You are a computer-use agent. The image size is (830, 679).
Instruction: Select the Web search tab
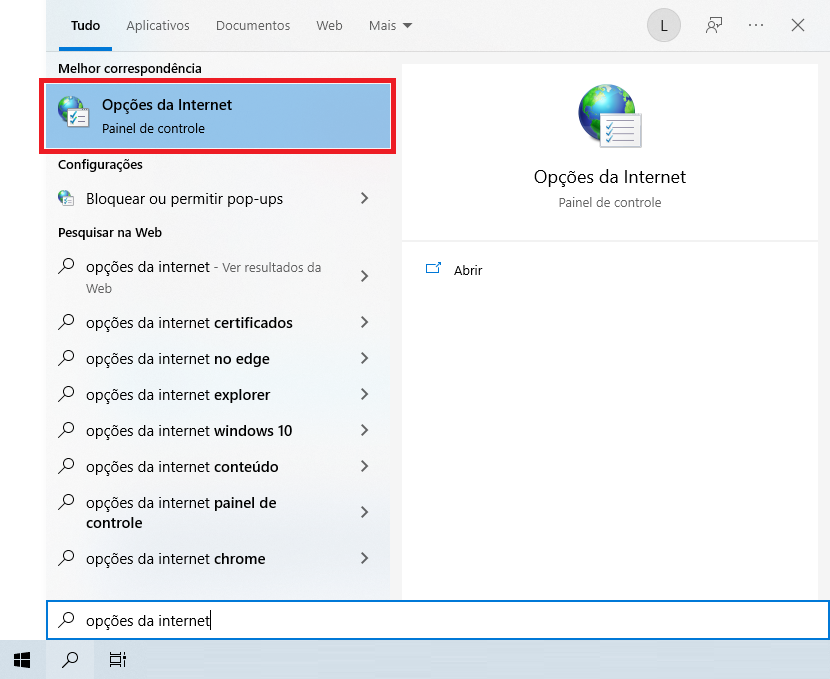329,26
